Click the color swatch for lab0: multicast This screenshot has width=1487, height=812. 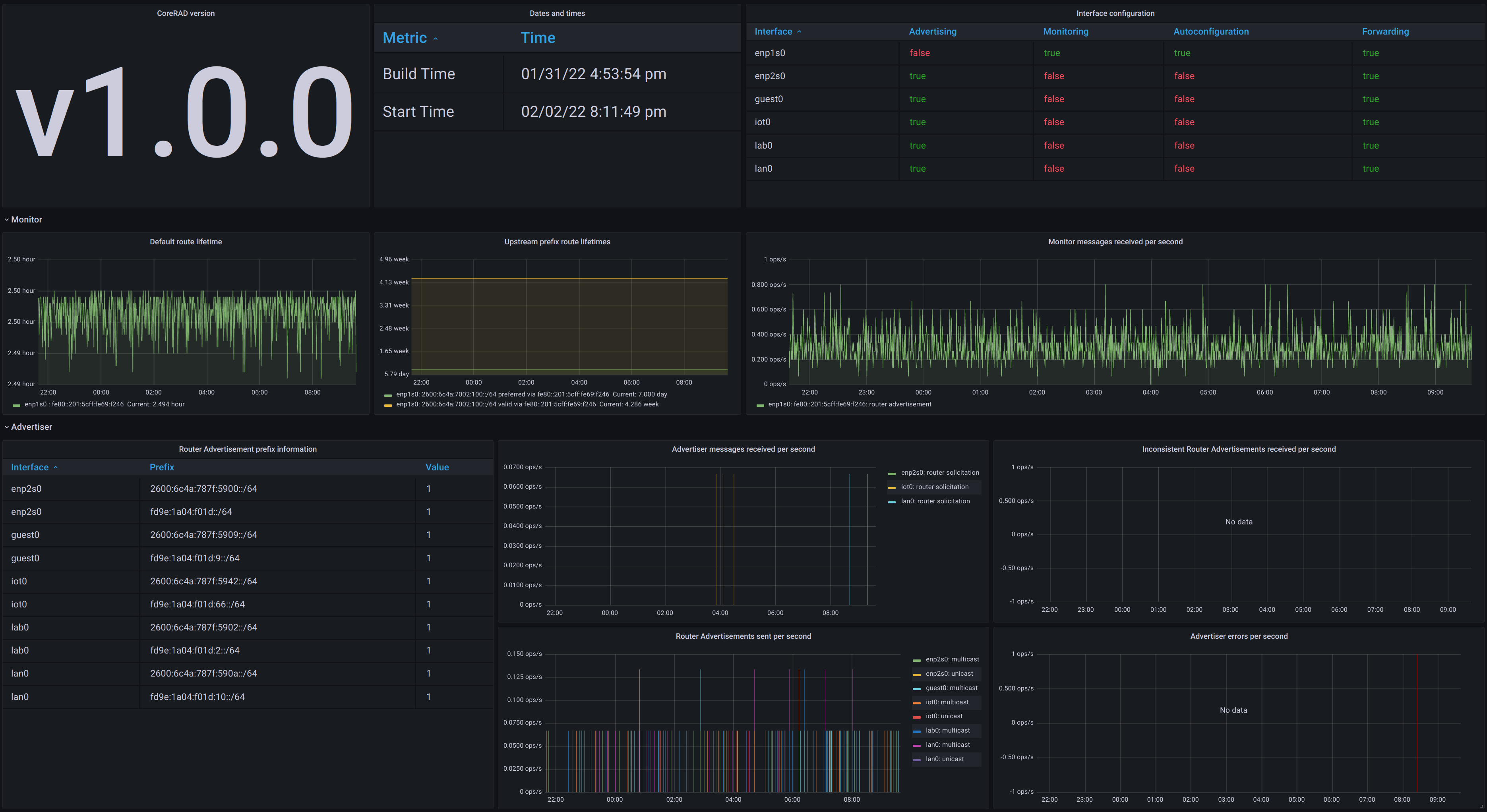tap(917, 730)
